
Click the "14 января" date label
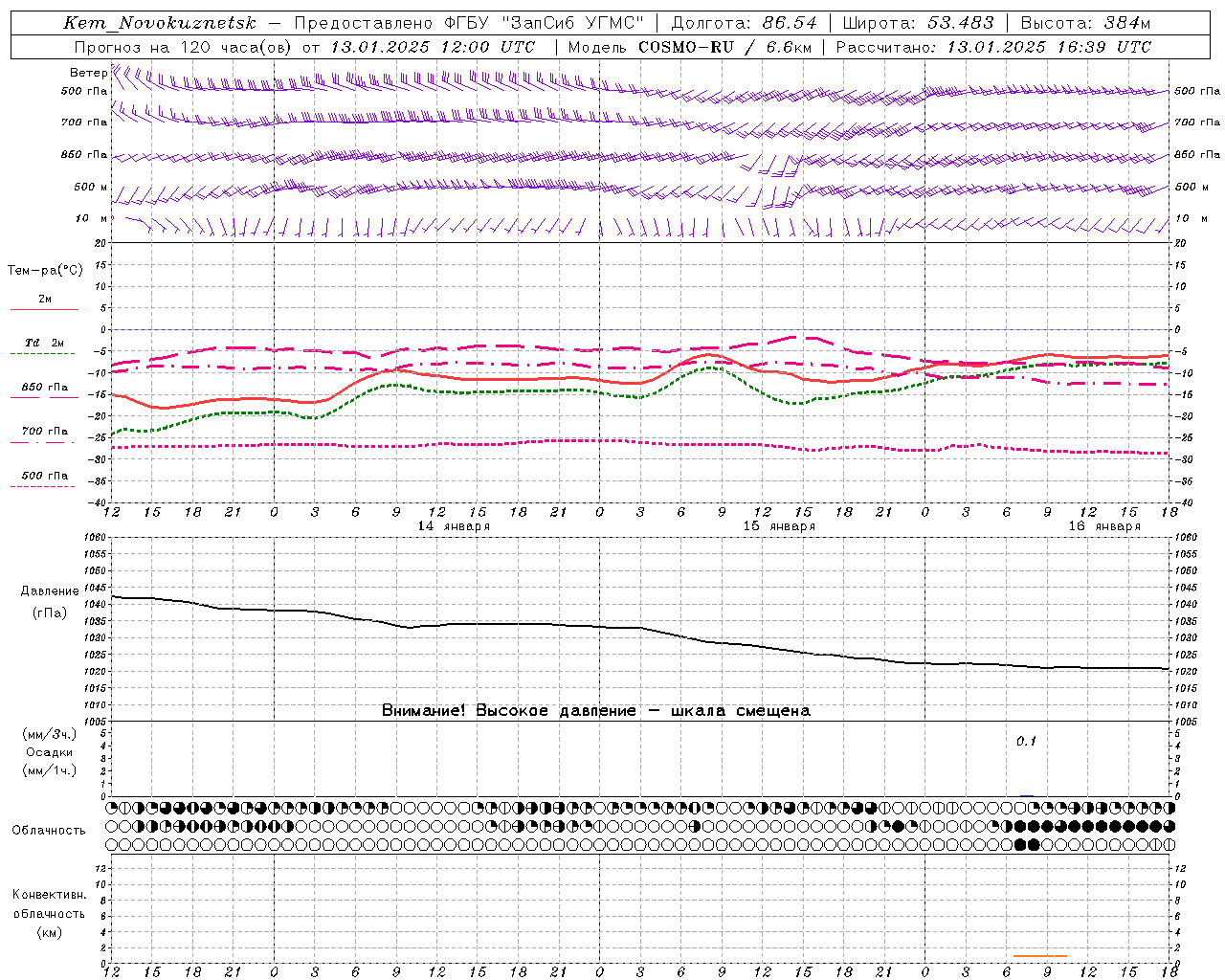(454, 526)
